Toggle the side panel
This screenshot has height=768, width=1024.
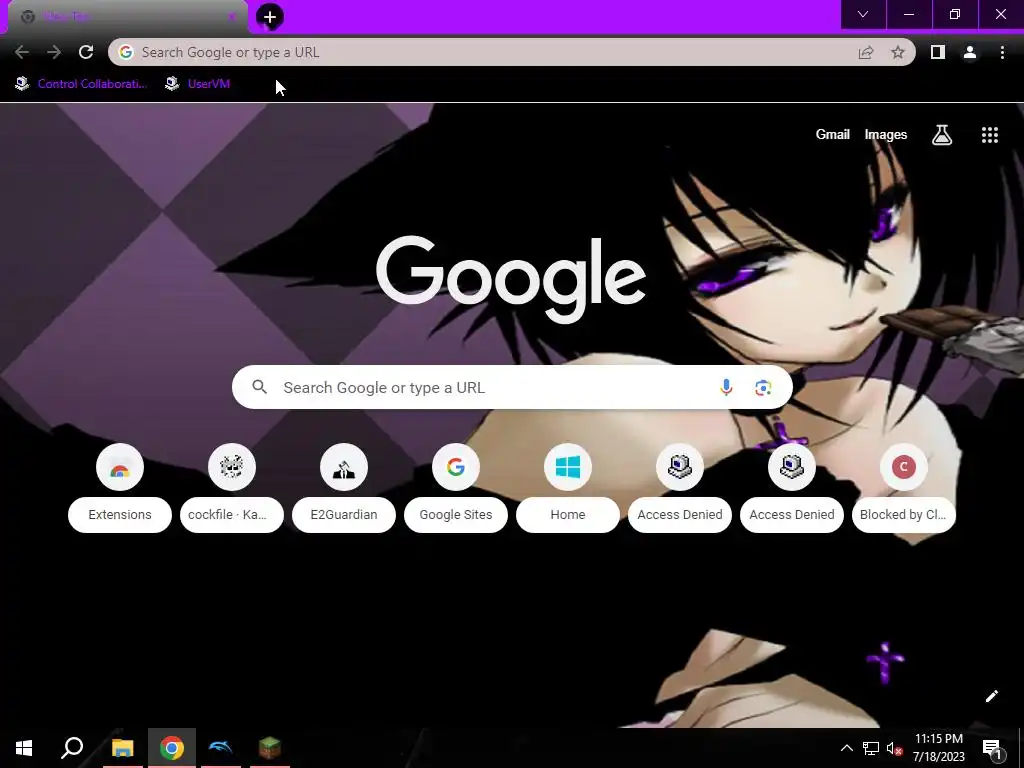(x=938, y=52)
